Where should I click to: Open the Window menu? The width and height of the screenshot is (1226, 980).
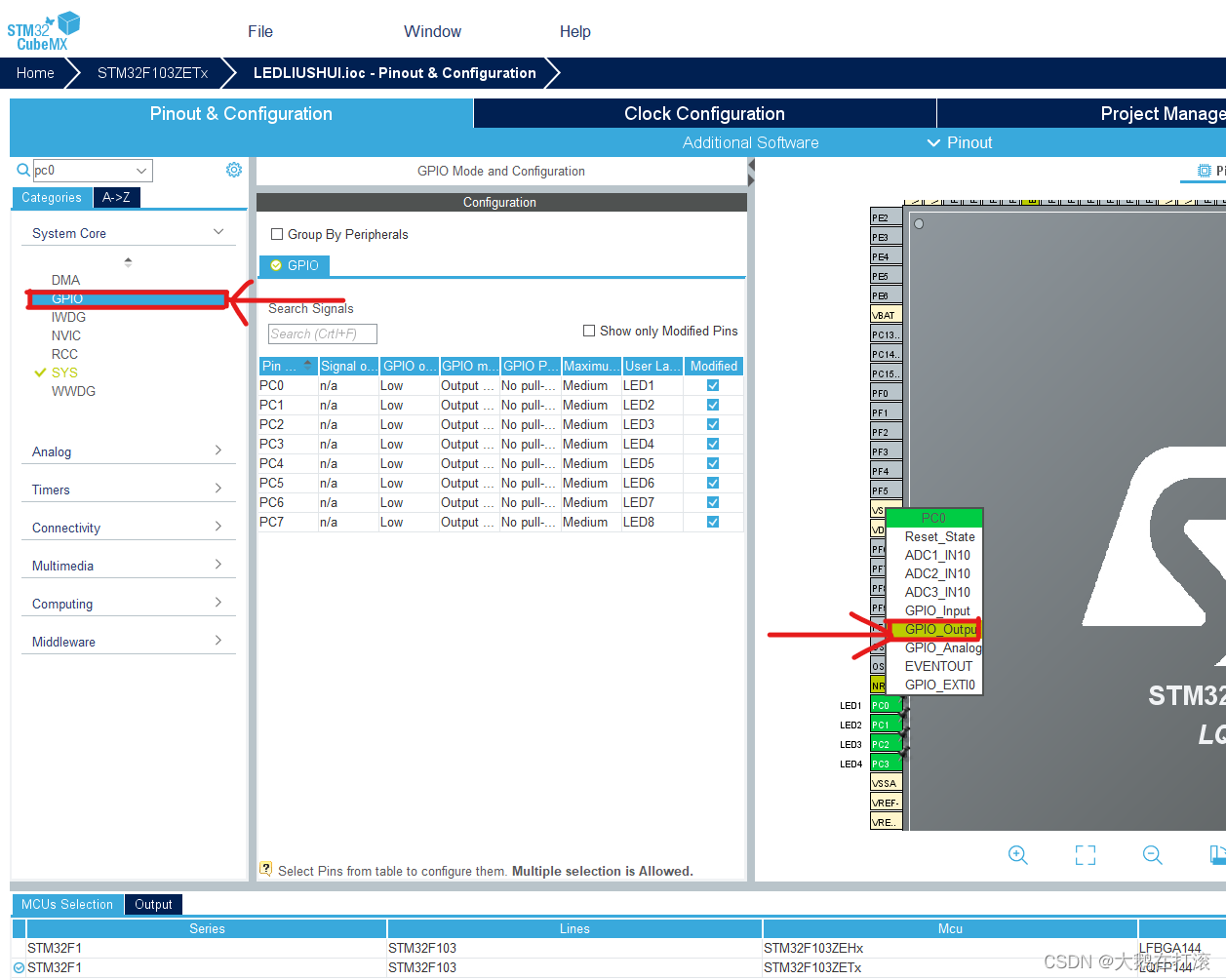click(x=432, y=31)
